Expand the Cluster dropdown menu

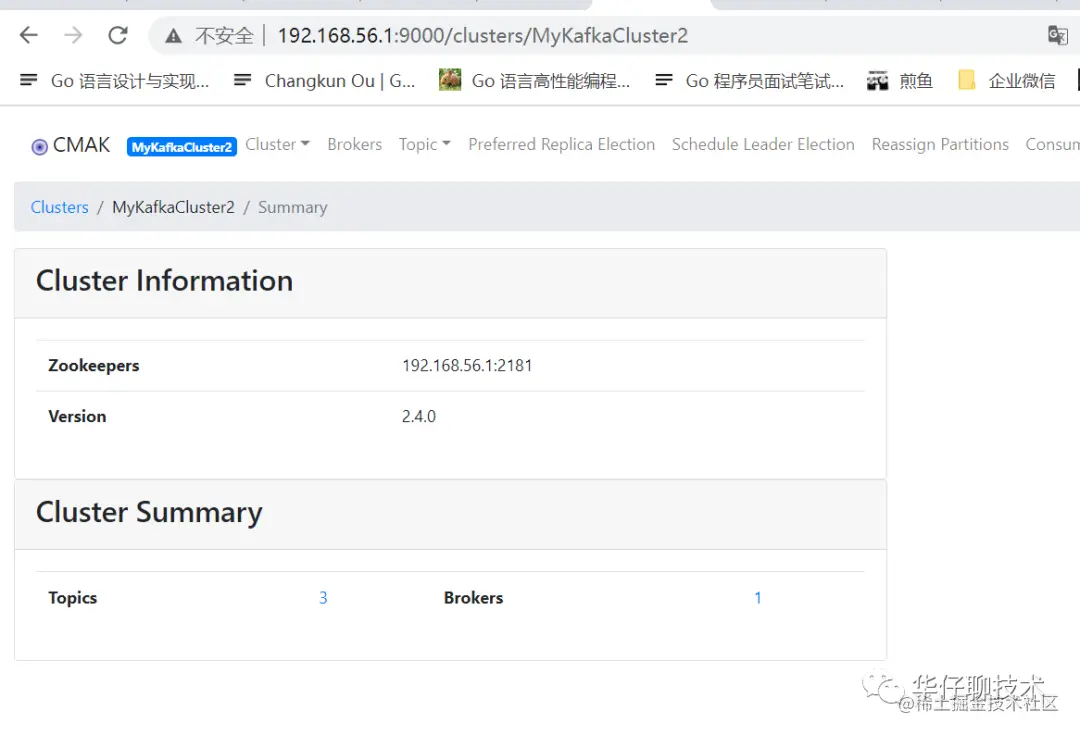278,145
